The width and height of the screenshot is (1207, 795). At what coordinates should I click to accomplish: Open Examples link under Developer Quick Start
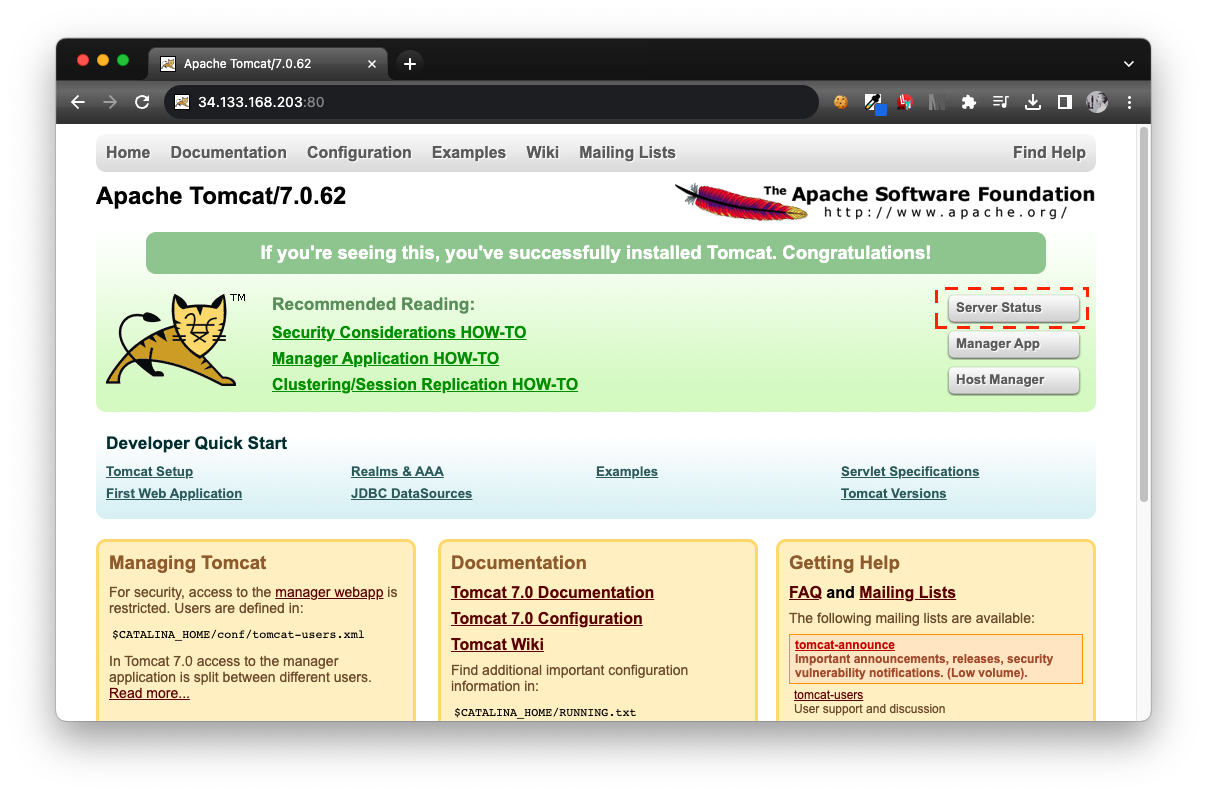coord(627,472)
